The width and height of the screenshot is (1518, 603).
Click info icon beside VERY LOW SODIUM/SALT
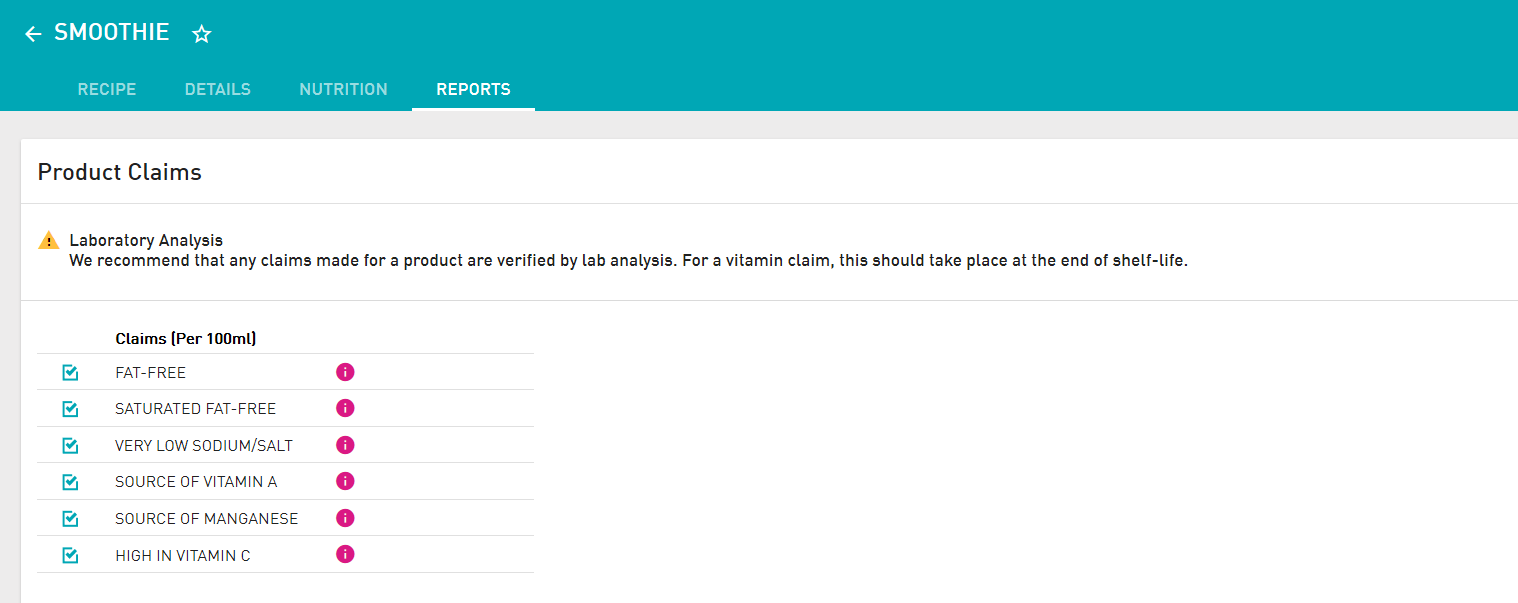(345, 445)
